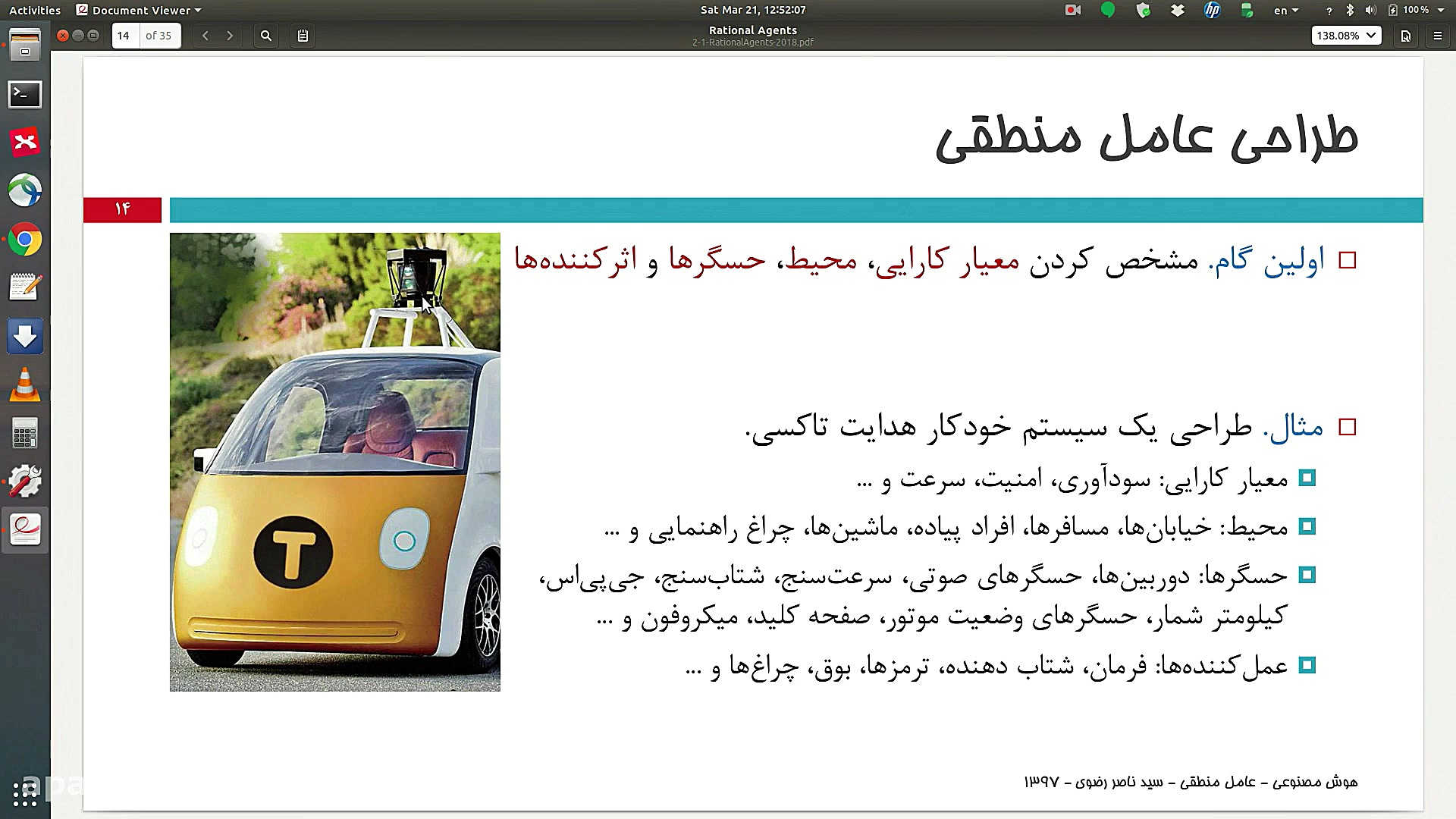Open the Calculator app in the dock
Image resolution: width=1456 pixels, height=819 pixels.
pos(25,433)
